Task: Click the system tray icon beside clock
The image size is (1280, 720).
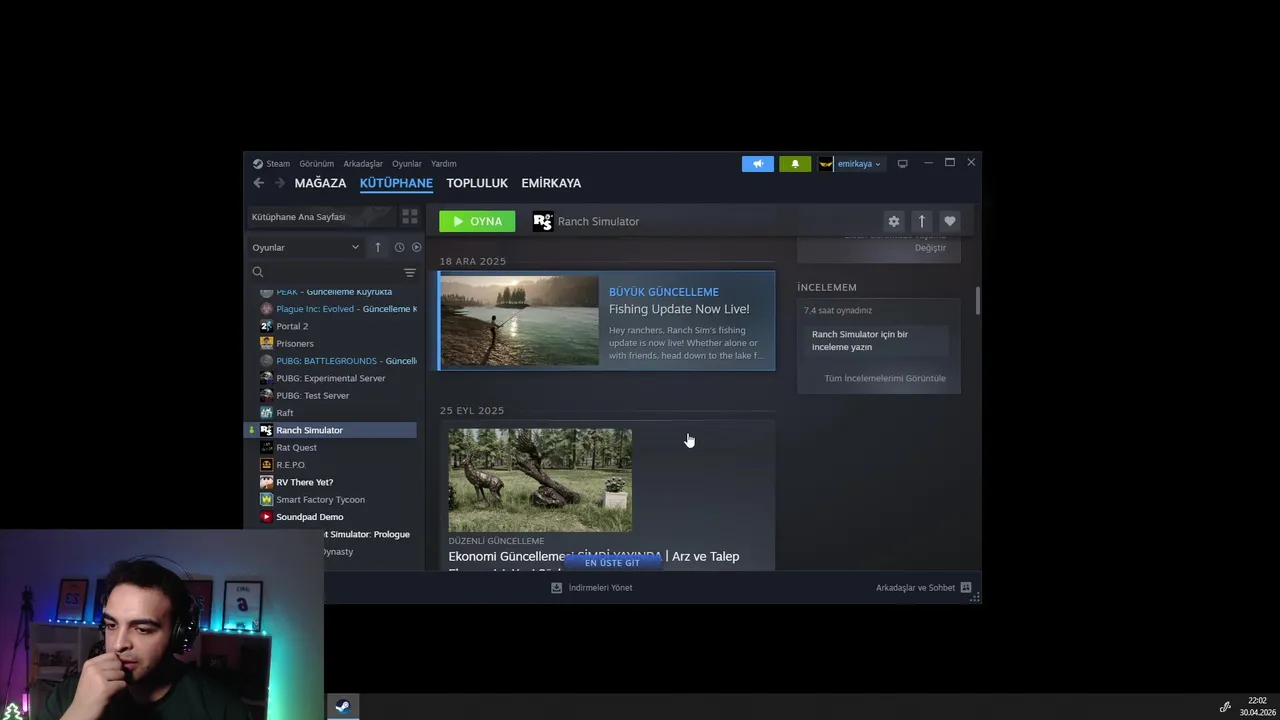Action: (1225, 707)
